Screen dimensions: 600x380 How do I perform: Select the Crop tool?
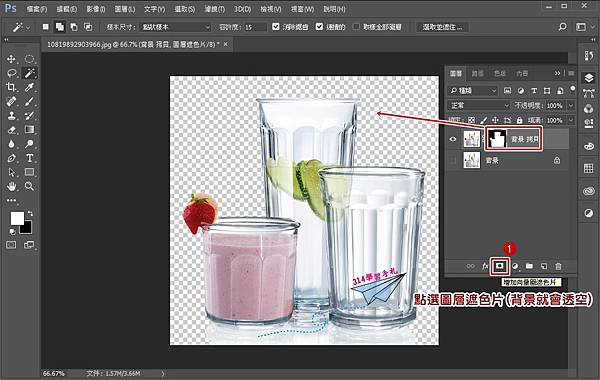pyautogui.click(x=11, y=87)
